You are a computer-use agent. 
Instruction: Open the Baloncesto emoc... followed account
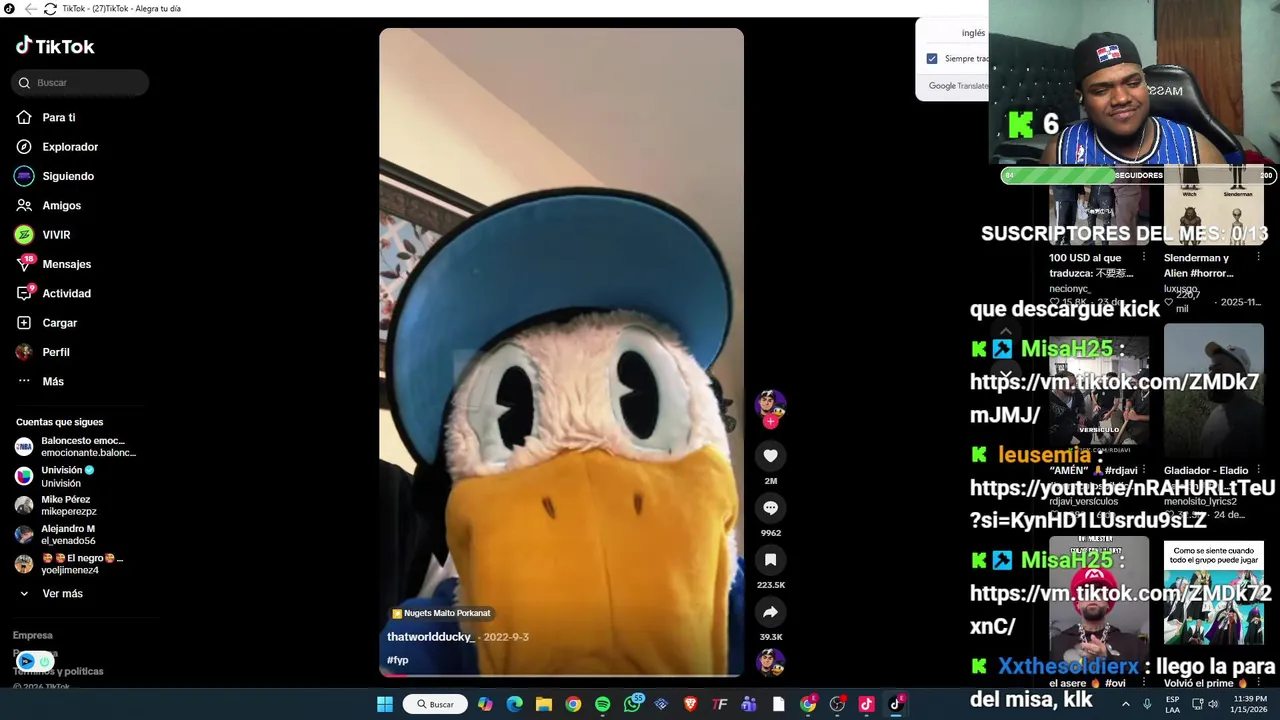76,447
